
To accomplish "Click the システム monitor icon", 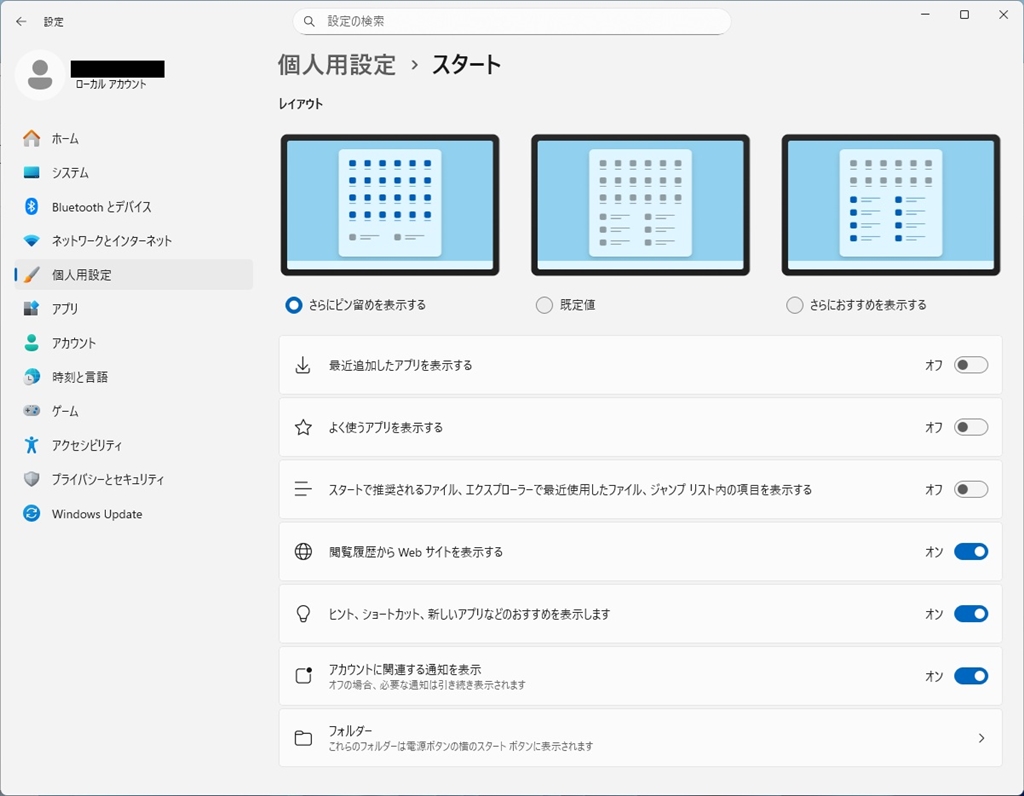I will tap(31, 172).
